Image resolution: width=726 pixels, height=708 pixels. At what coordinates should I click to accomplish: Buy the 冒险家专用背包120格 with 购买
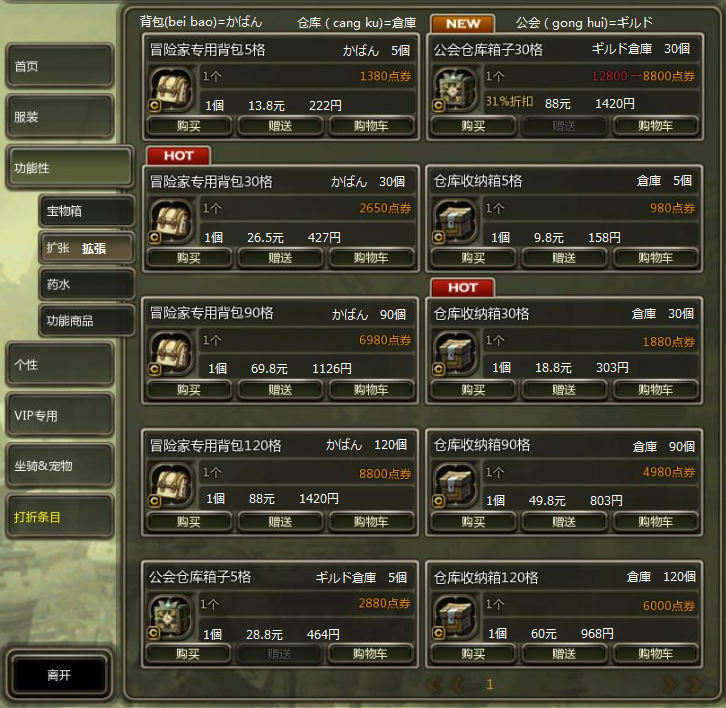tap(188, 522)
